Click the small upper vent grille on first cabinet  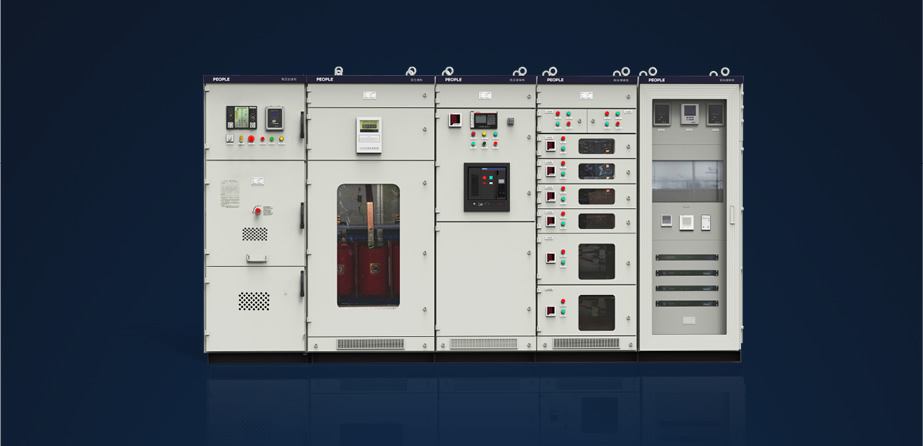pos(254,234)
